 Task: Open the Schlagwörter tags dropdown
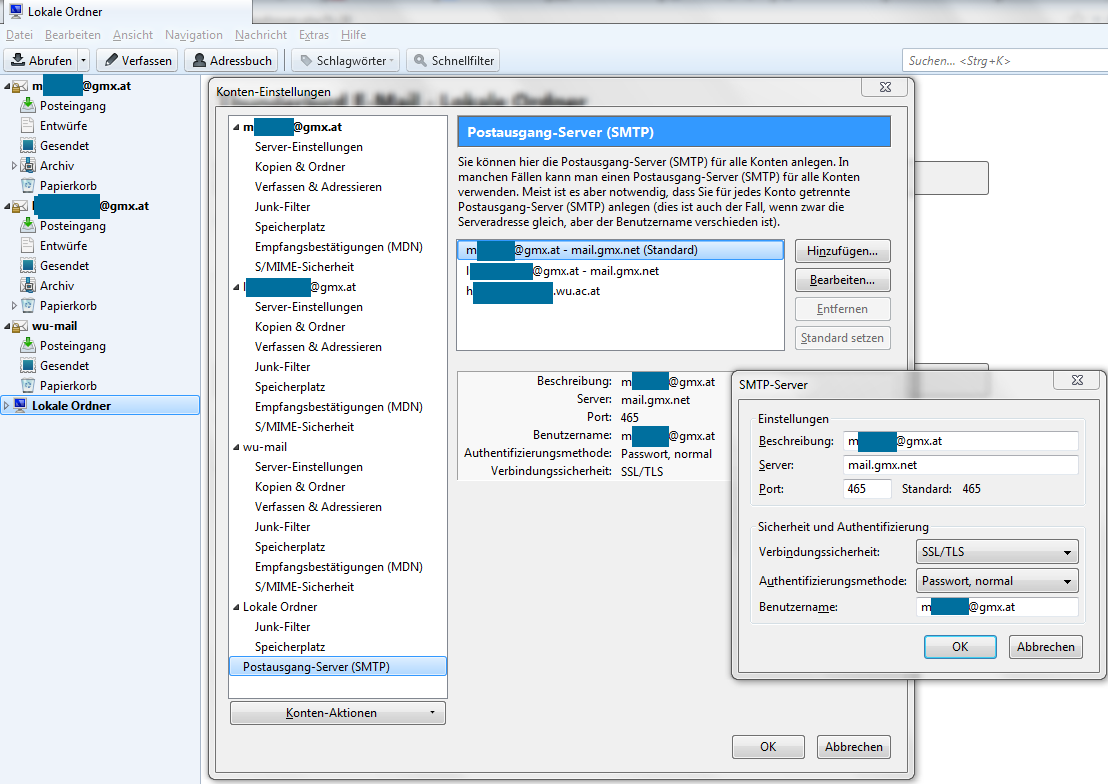[x=345, y=61]
